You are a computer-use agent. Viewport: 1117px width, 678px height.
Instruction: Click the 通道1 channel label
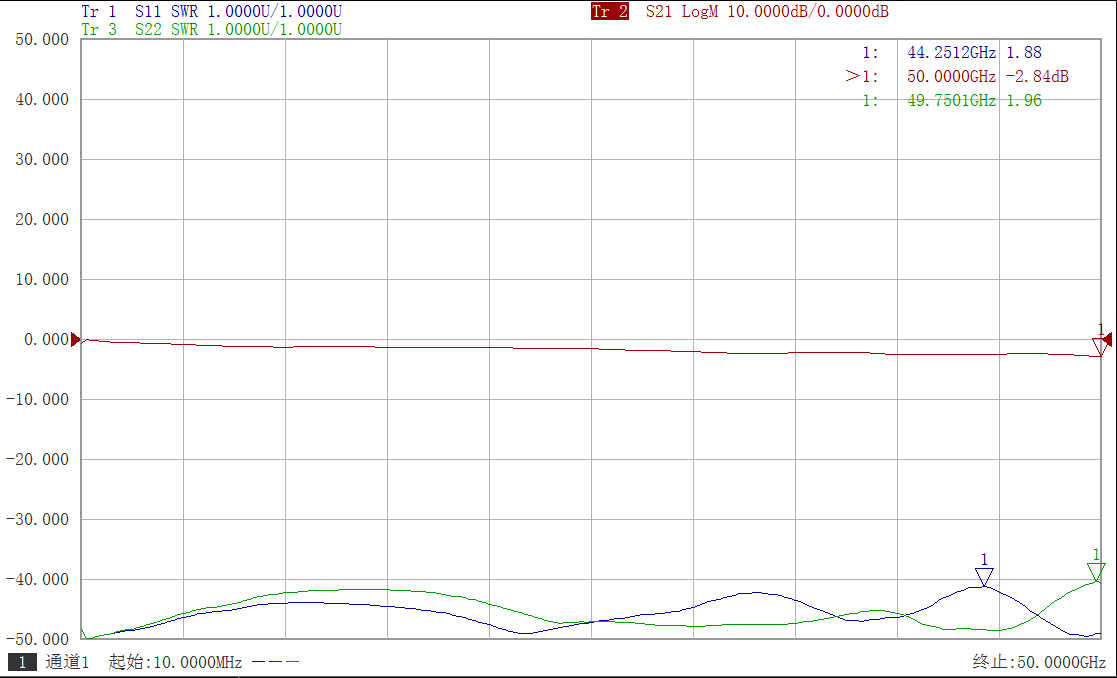tap(67, 662)
